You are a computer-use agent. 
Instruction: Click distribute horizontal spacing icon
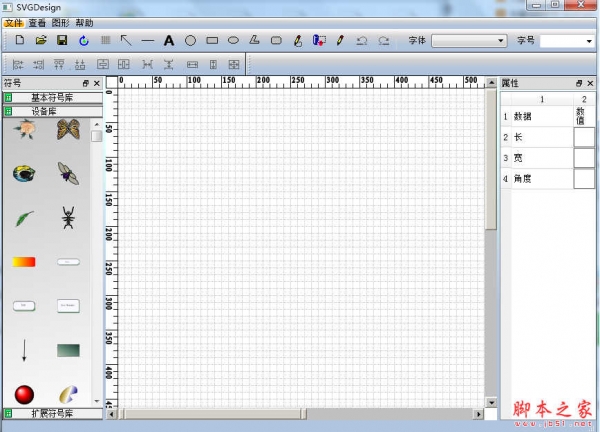(x=147, y=64)
